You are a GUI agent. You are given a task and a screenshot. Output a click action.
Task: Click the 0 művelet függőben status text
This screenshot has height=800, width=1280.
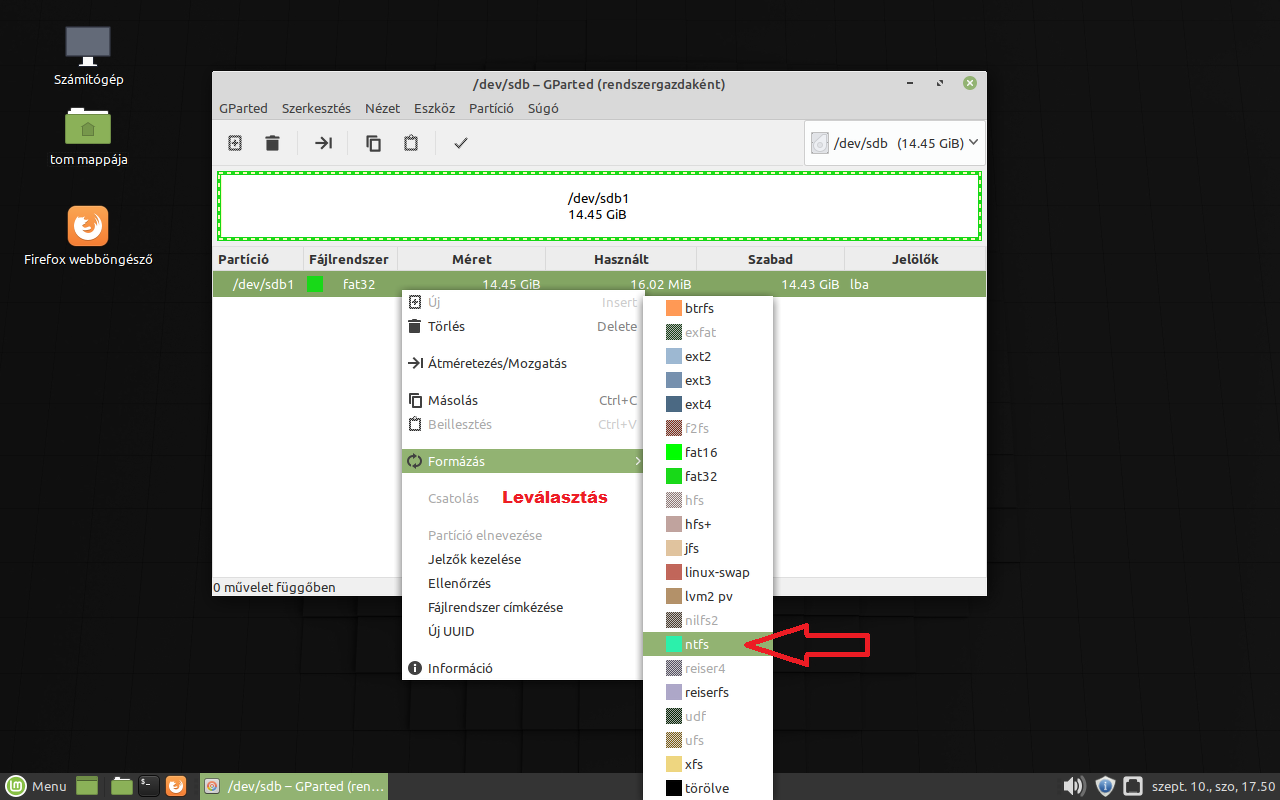click(x=275, y=587)
